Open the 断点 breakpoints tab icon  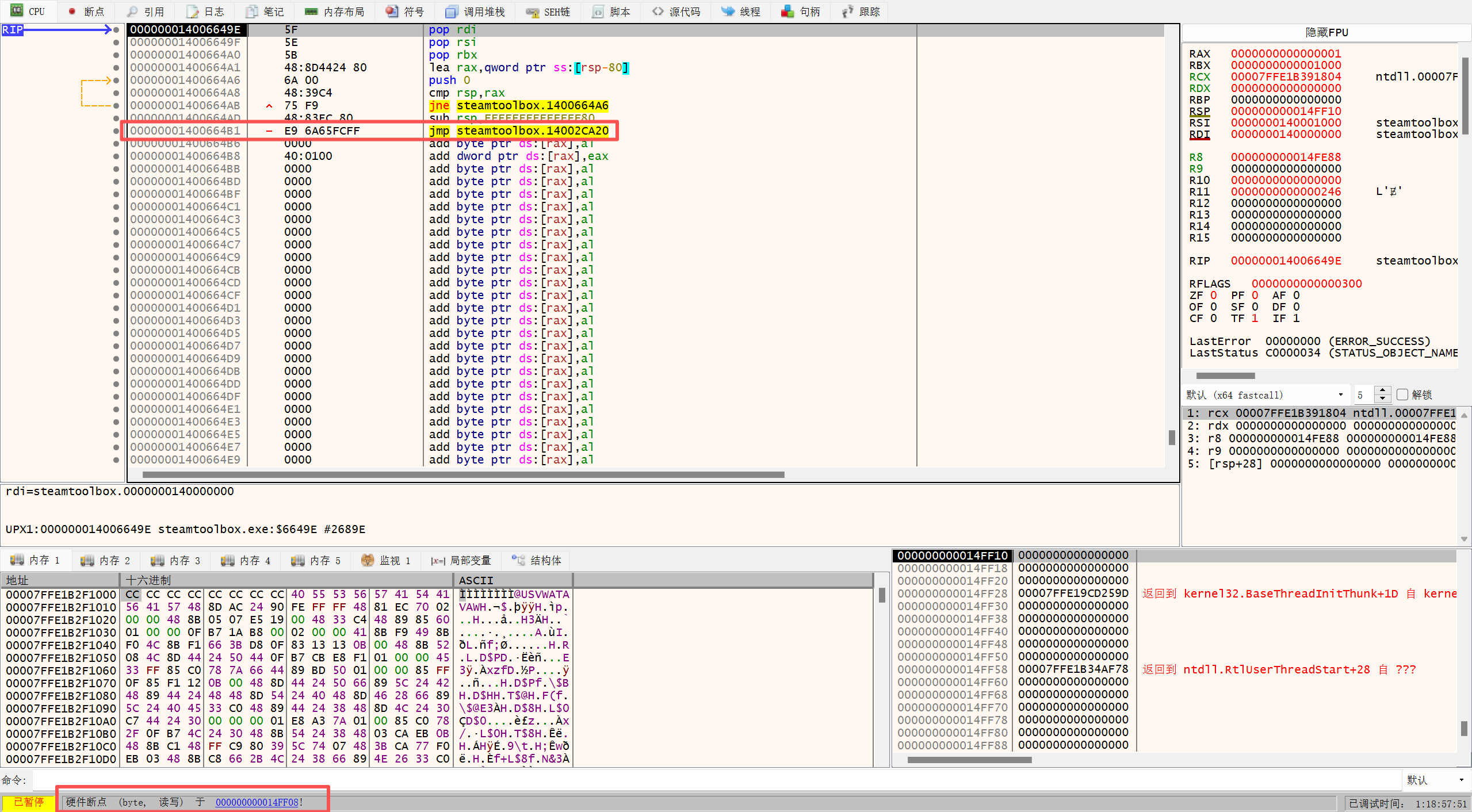click(x=72, y=12)
